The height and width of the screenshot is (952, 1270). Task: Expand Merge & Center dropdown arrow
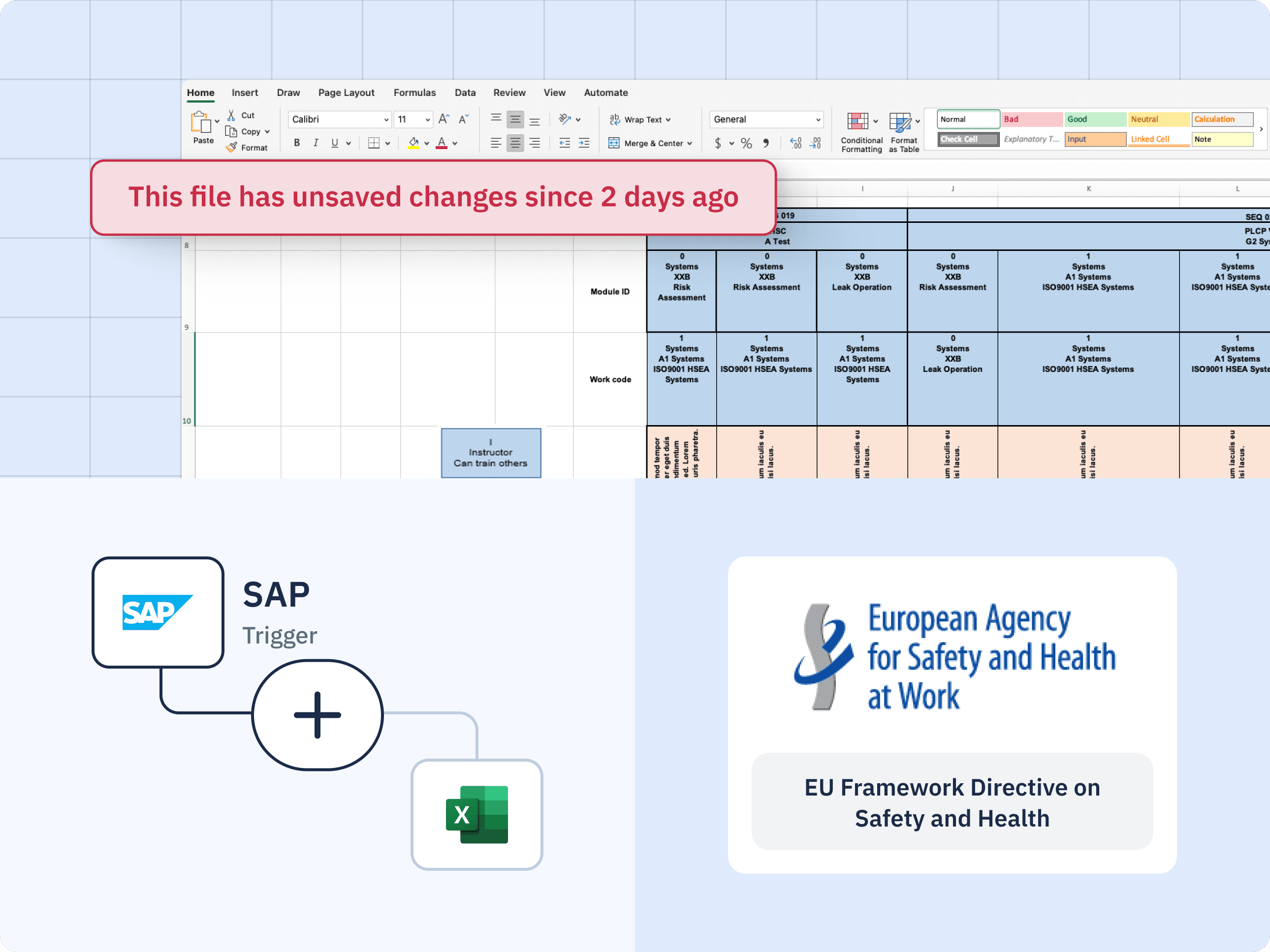[x=690, y=144]
